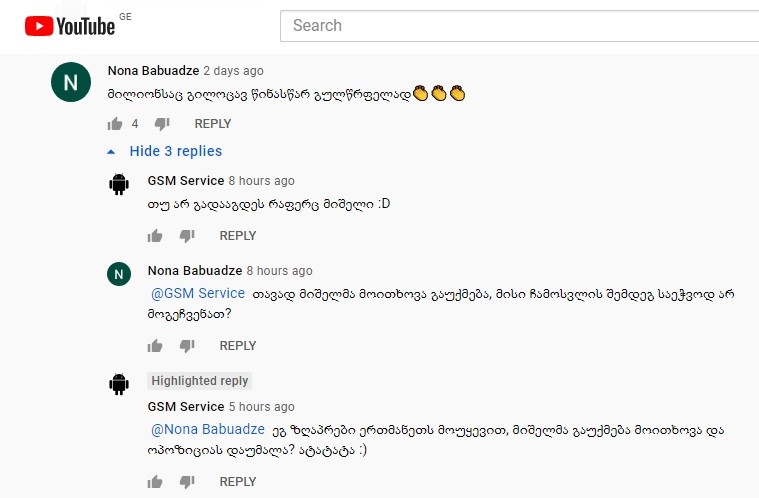
Task: Like the highlighted GSM Service reply
Action: click(x=155, y=482)
